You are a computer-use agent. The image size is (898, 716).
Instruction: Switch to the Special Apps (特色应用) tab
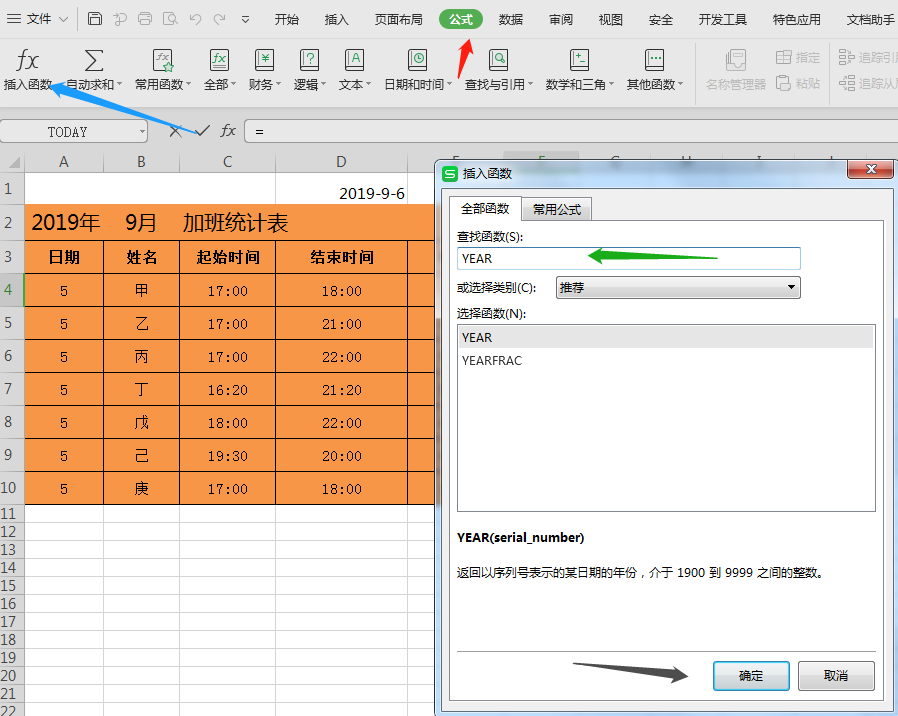click(x=797, y=19)
